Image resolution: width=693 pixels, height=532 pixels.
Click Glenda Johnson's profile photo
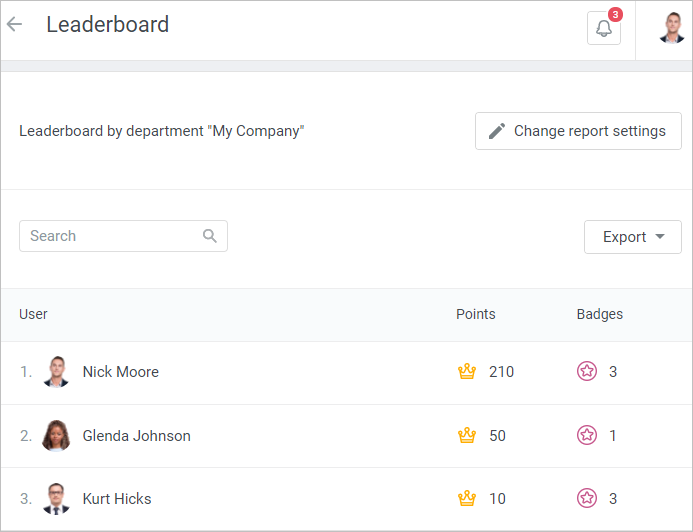[56, 436]
